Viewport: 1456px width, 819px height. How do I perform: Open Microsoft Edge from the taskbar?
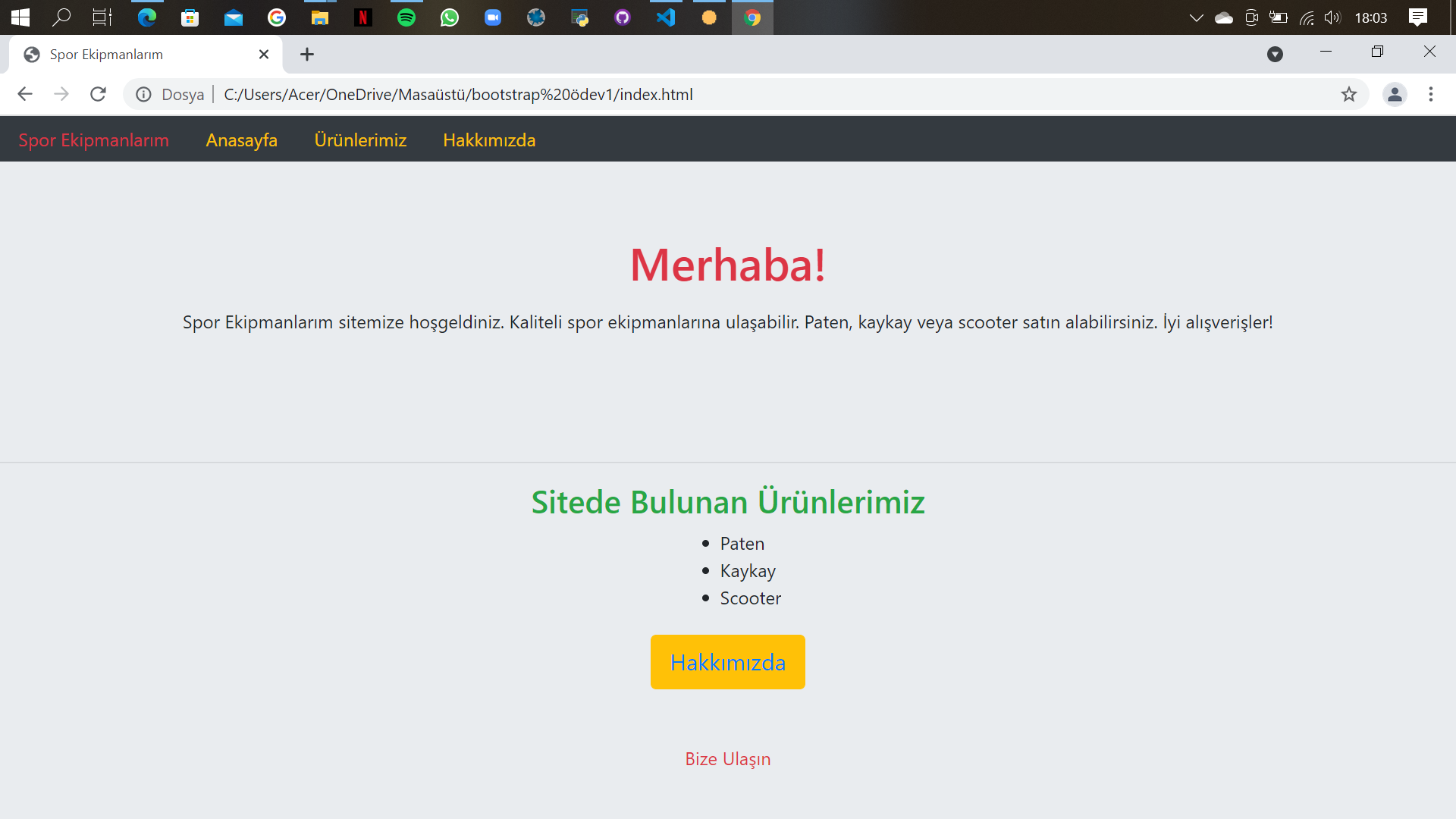click(x=147, y=17)
